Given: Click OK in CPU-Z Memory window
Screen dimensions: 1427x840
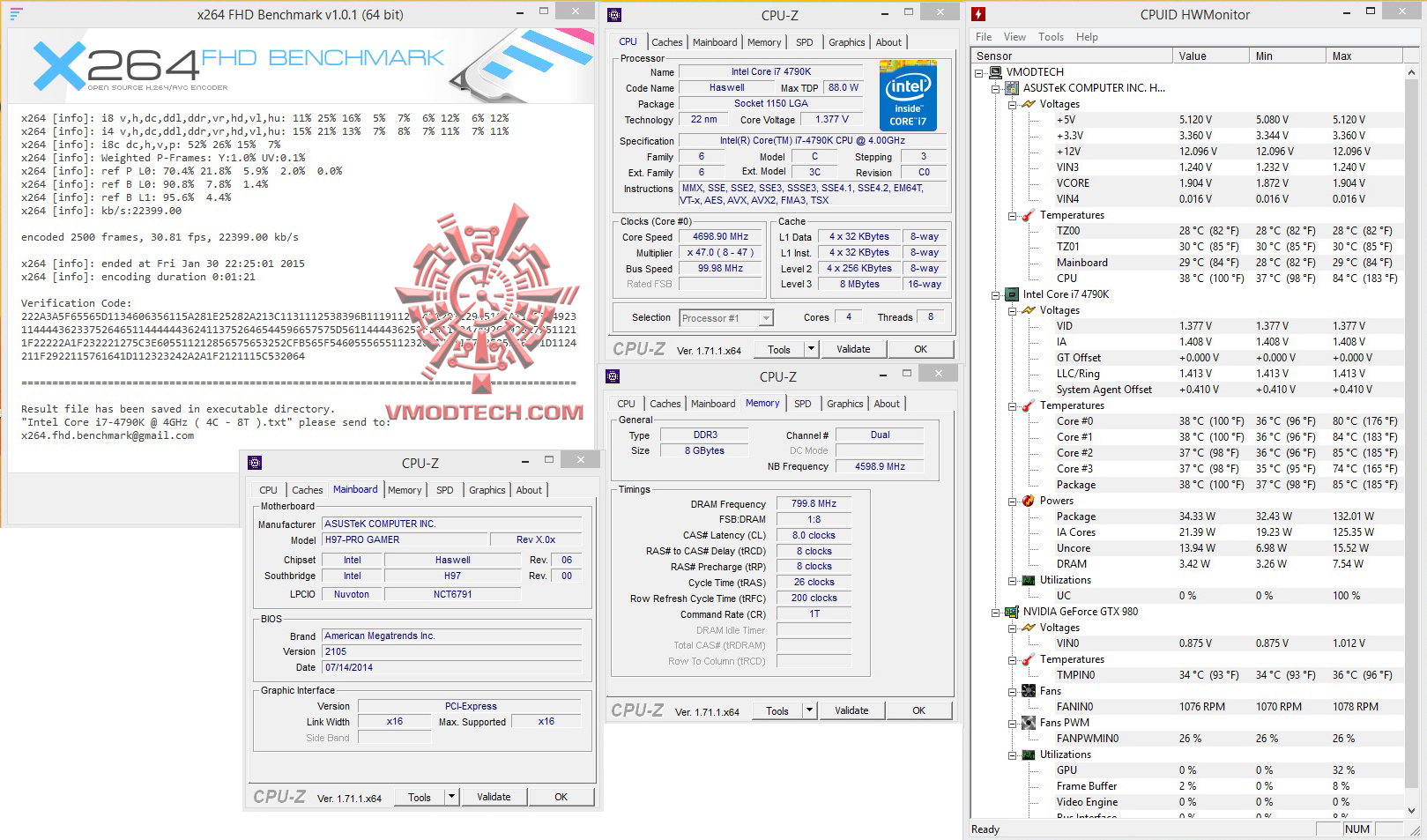Looking at the screenshot, I should tap(919, 710).
